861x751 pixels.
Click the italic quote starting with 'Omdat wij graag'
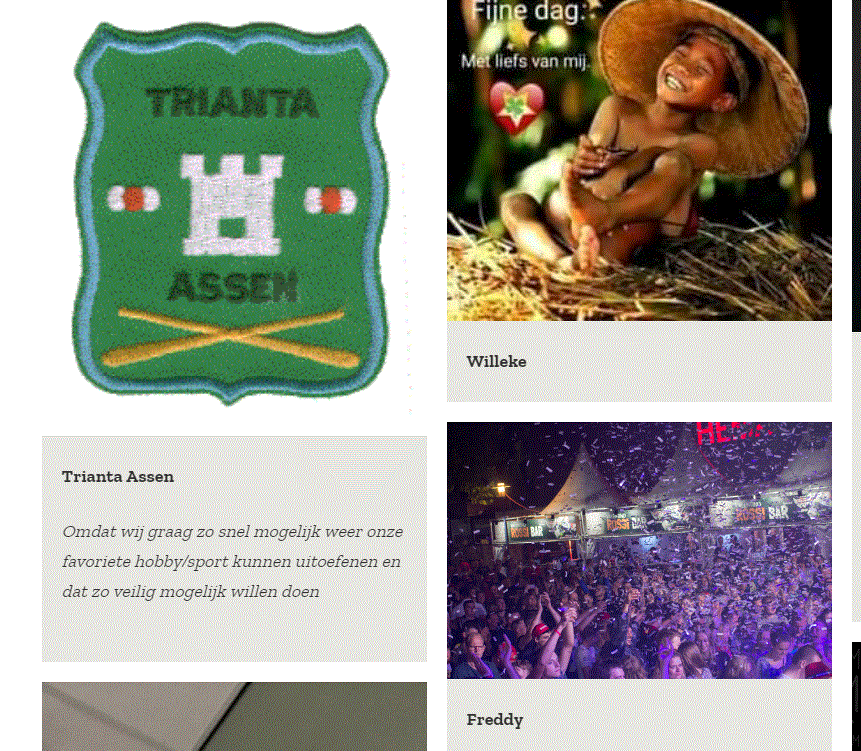tap(232, 562)
